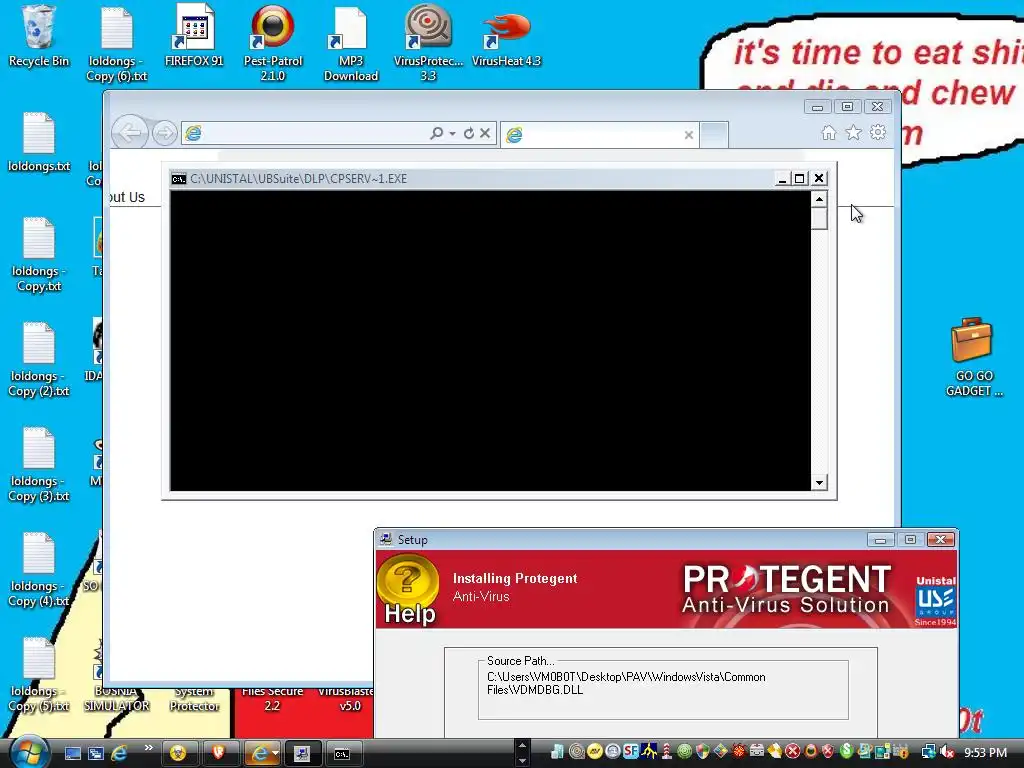Click the console scroll down arrow
Screen dimensions: 1024x768
(x=819, y=483)
